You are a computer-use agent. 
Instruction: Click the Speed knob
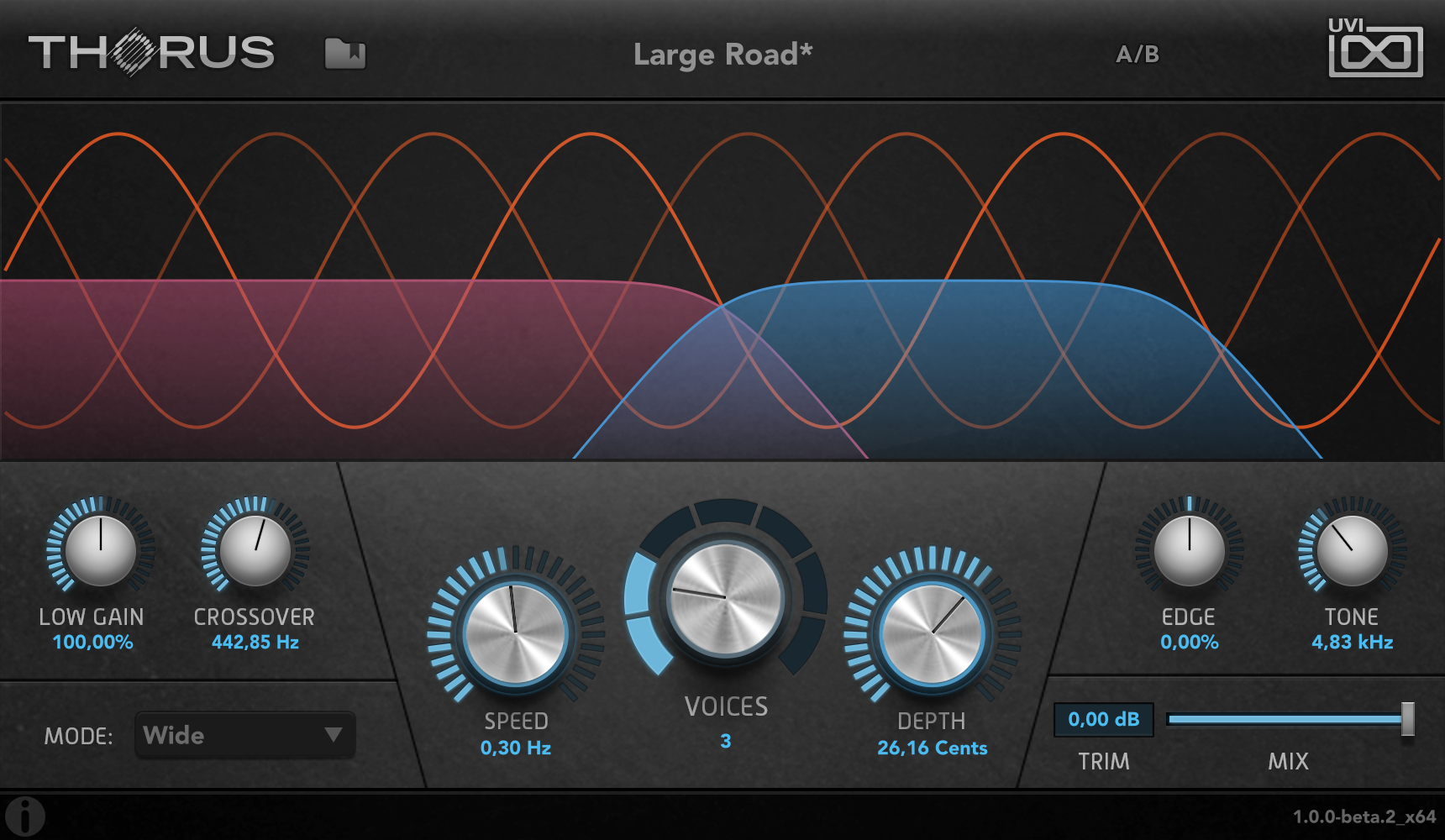click(x=515, y=634)
